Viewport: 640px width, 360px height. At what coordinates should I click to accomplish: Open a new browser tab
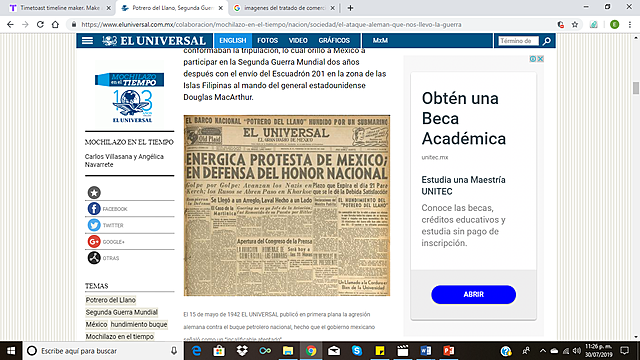(350, 8)
